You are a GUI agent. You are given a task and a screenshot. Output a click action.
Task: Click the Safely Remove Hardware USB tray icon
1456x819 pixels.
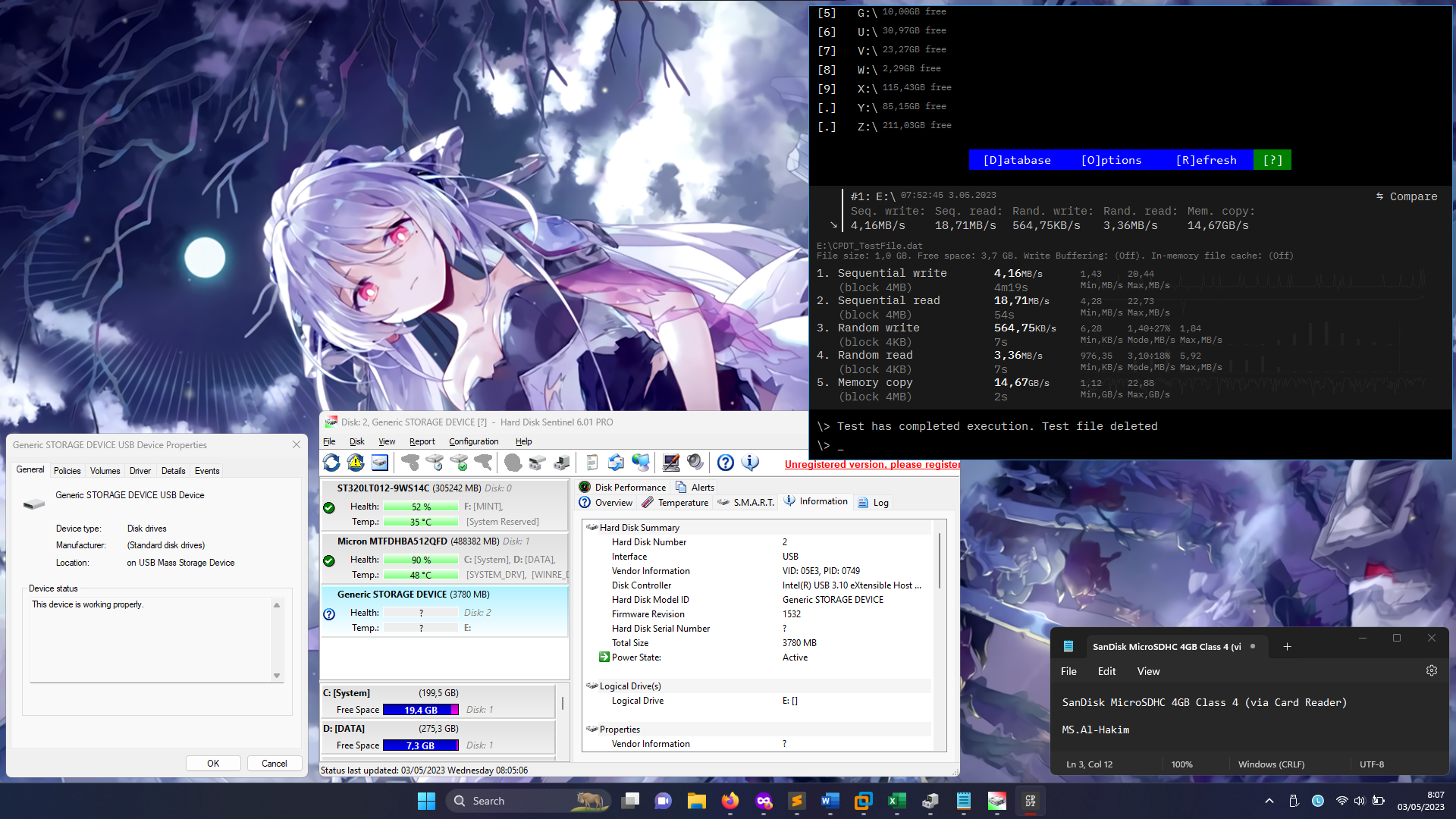[x=1294, y=801]
